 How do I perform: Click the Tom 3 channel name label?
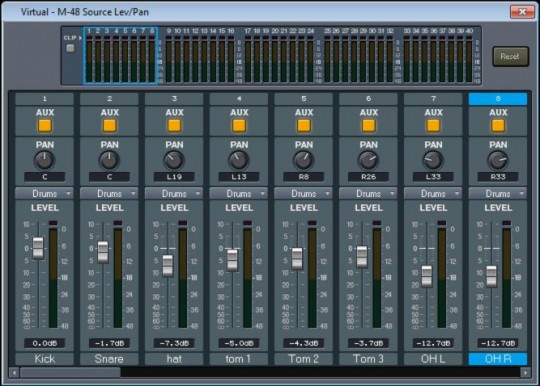coord(368,359)
